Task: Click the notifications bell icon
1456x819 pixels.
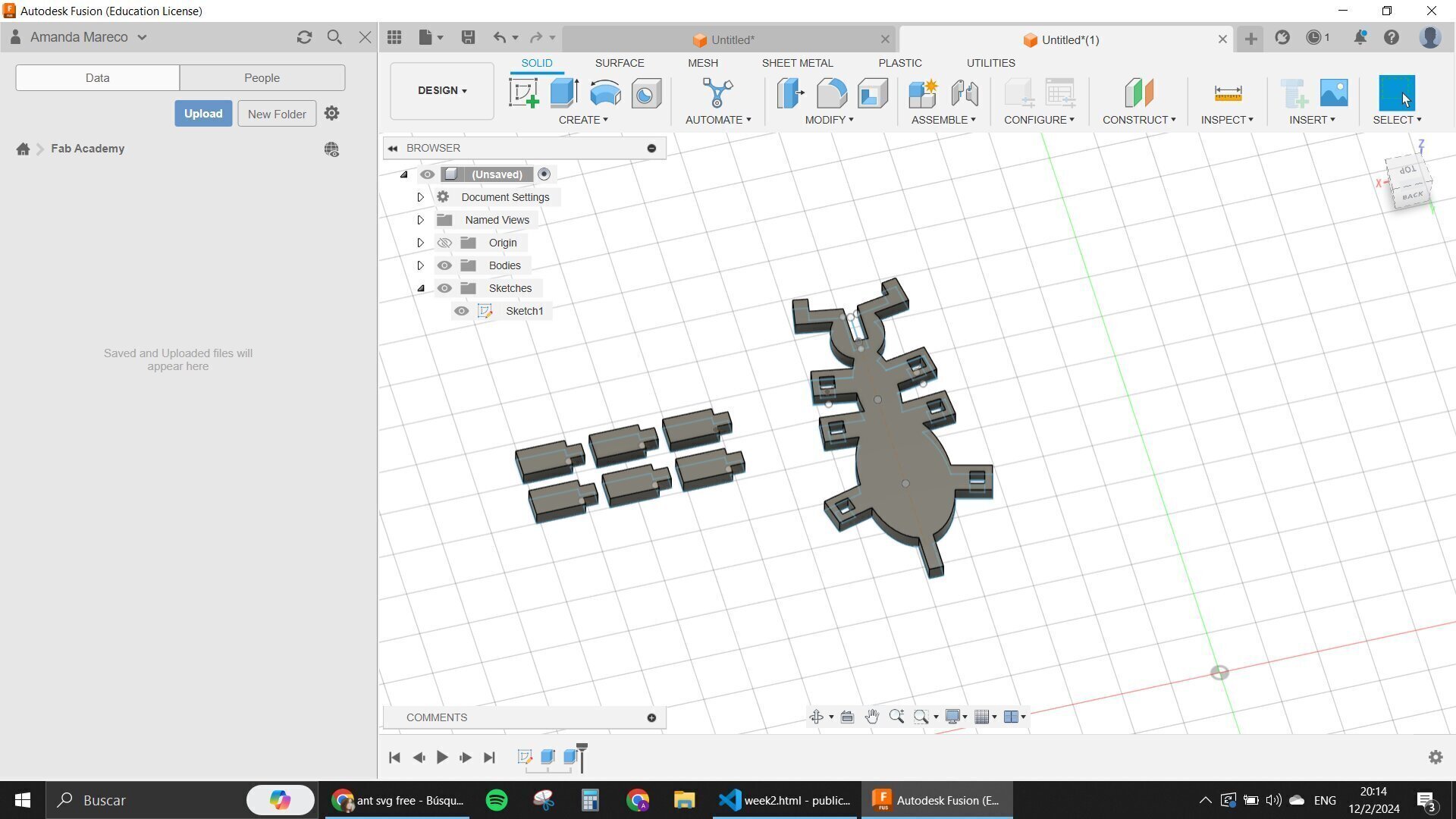Action: click(1360, 37)
